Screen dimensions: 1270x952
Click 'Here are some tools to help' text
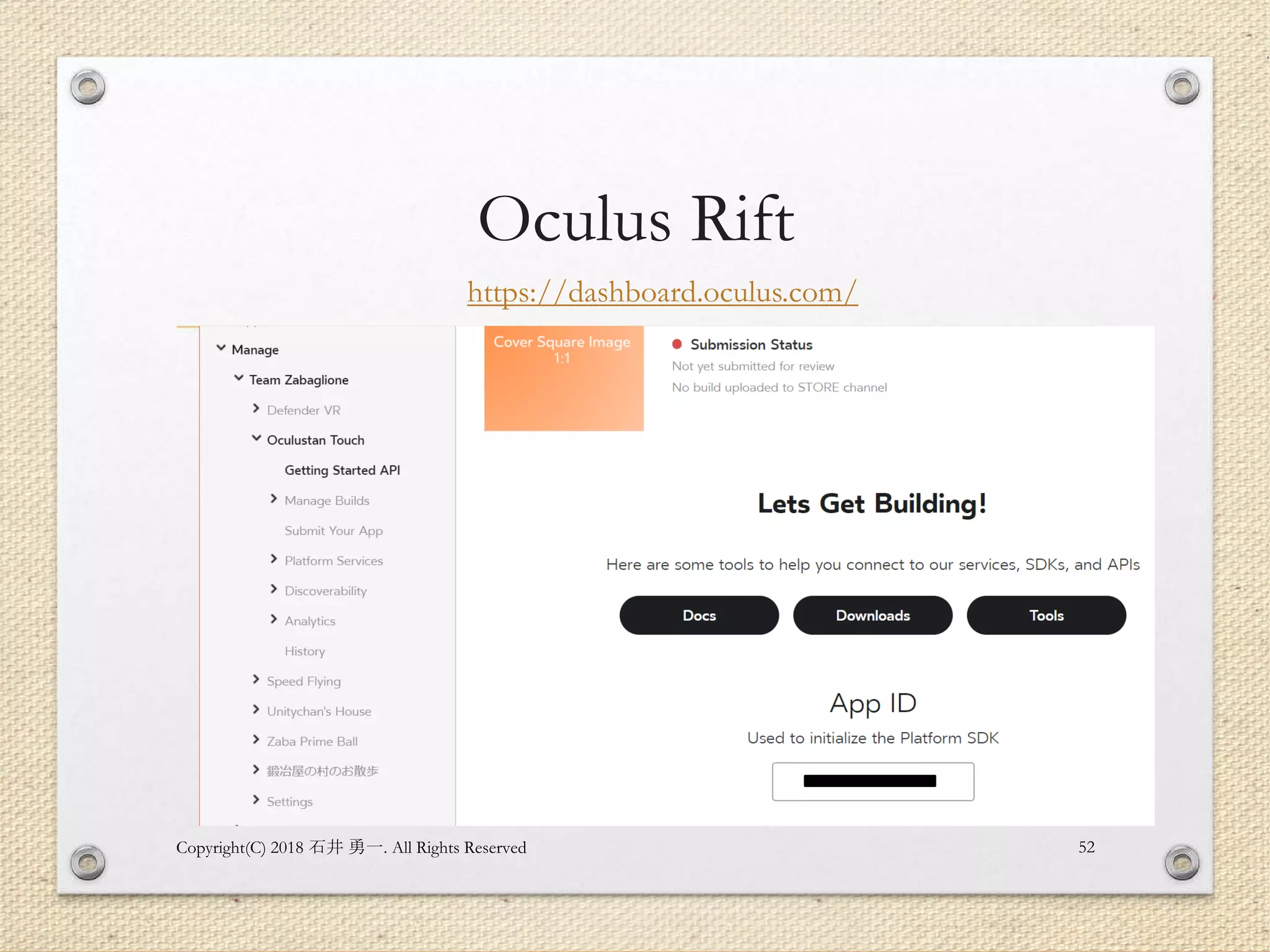(873, 565)
